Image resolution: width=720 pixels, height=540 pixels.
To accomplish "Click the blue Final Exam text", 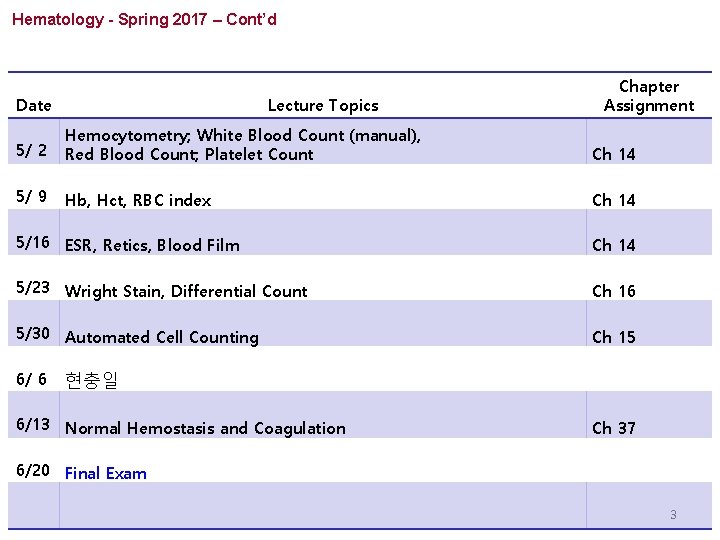I will (106, 473).
